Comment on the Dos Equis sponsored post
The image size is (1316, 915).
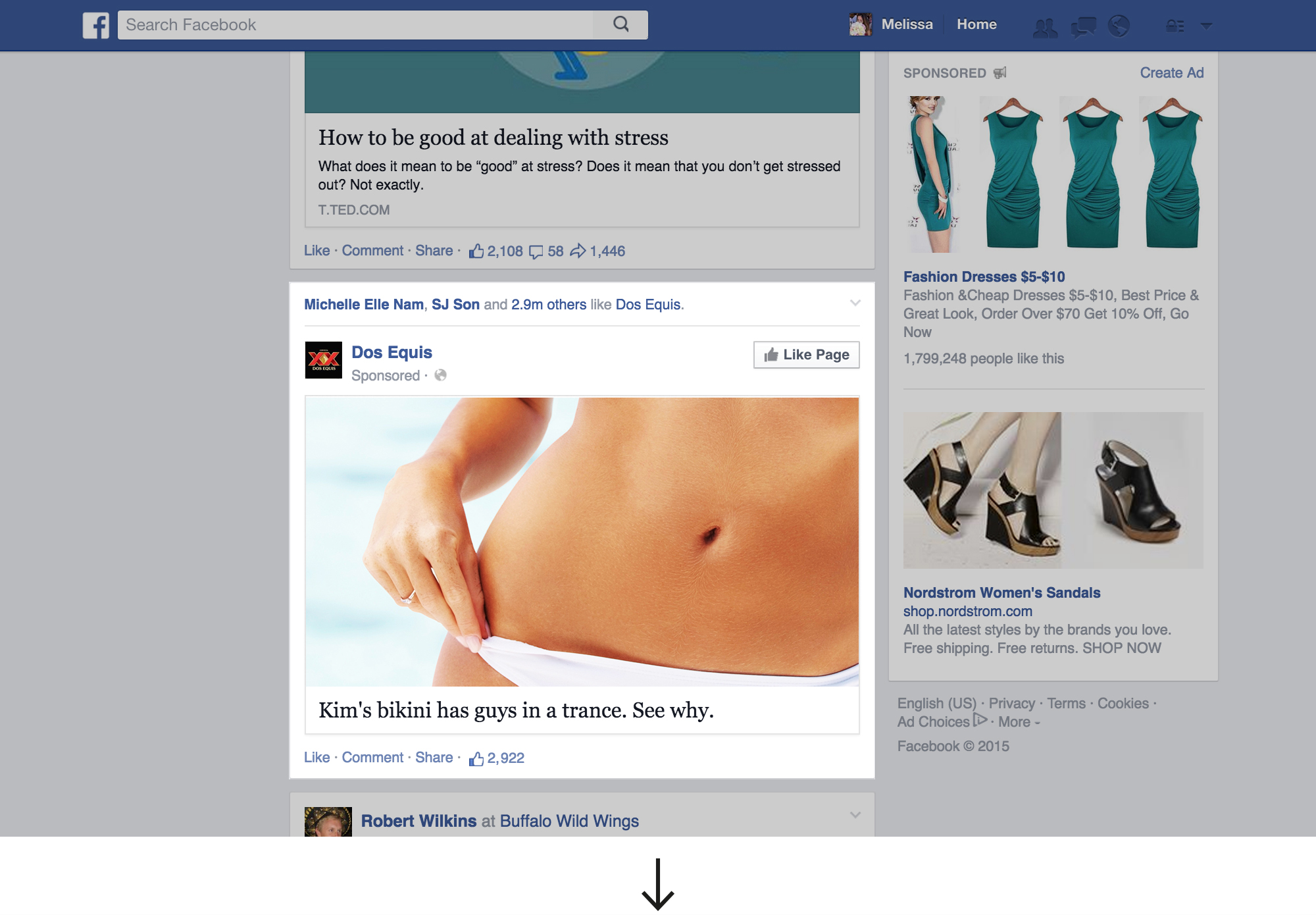pos(372,758)
